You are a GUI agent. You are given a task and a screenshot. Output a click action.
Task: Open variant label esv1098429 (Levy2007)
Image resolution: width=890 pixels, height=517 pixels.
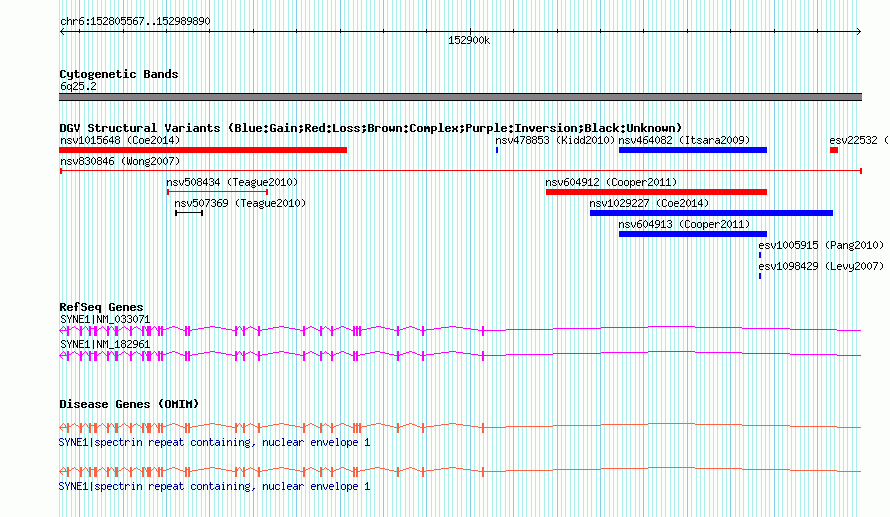click(x=821, y=266)
